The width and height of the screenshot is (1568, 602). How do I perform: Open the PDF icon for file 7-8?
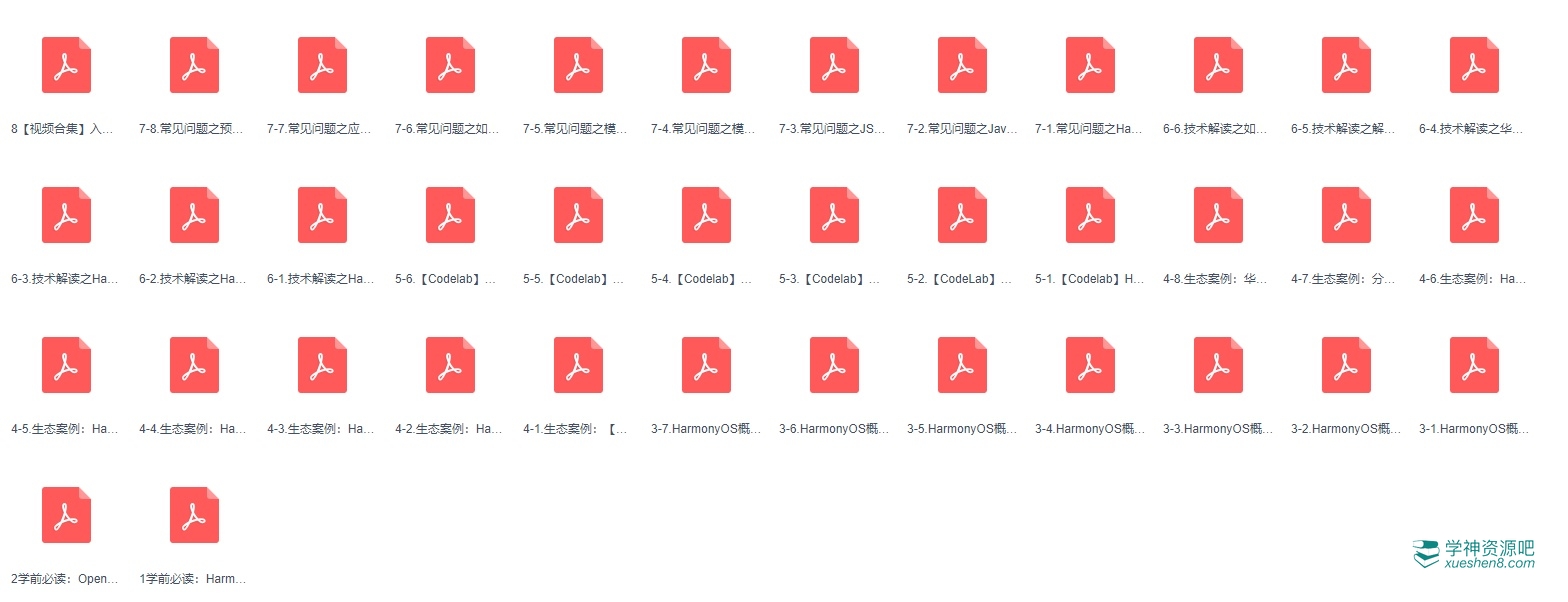tap(194, 65)
